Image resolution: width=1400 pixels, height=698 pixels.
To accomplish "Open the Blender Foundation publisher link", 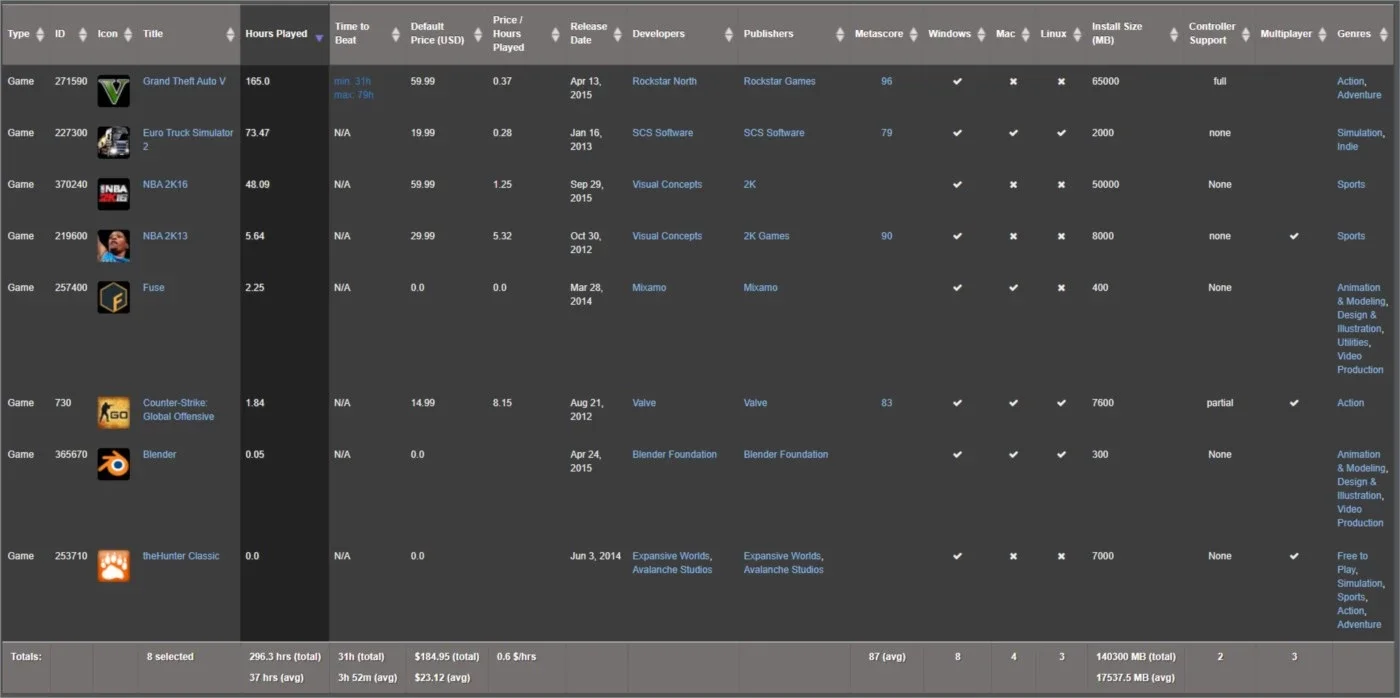I will 786,455.
